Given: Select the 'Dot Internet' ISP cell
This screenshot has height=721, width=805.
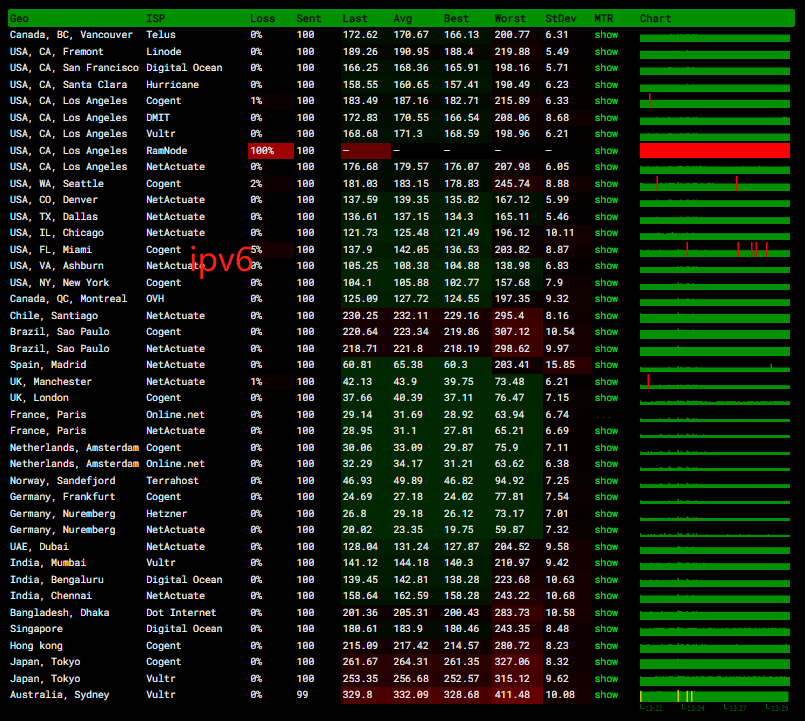Looking at the screenshot, I should tap(181, 613).
